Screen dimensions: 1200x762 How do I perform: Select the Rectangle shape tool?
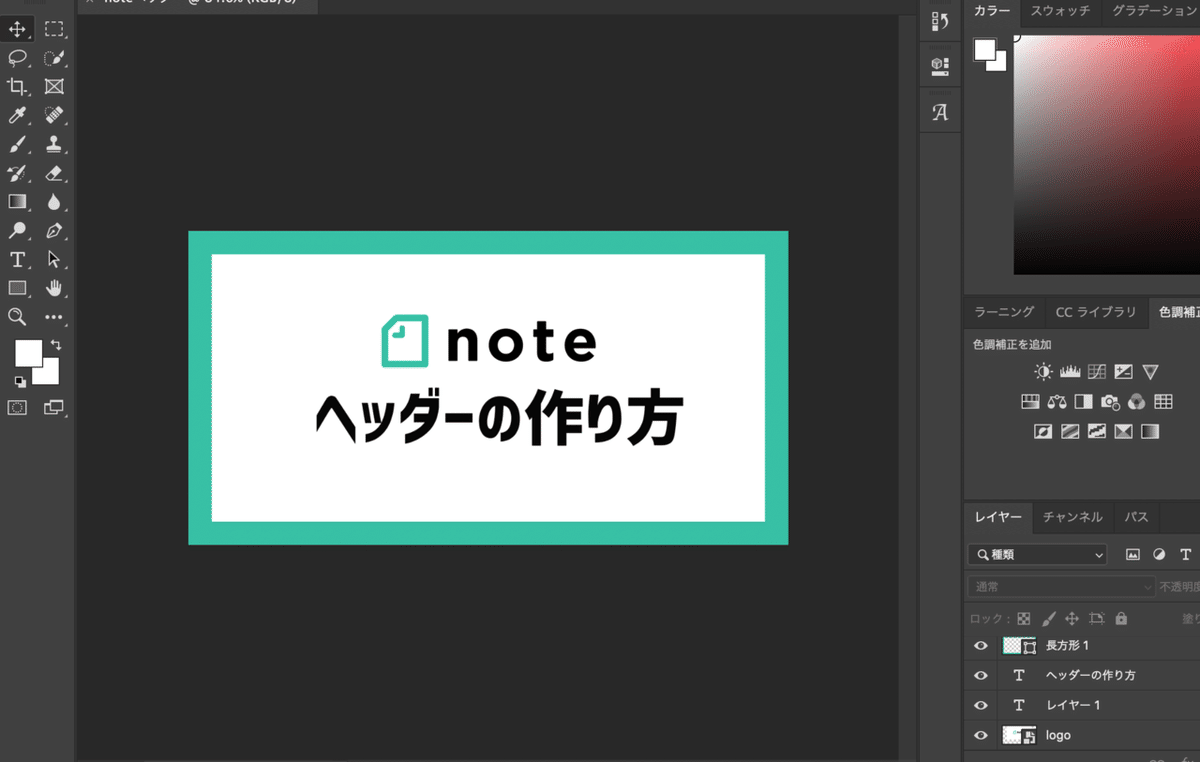pyautogui.click(x=17, y=288)
